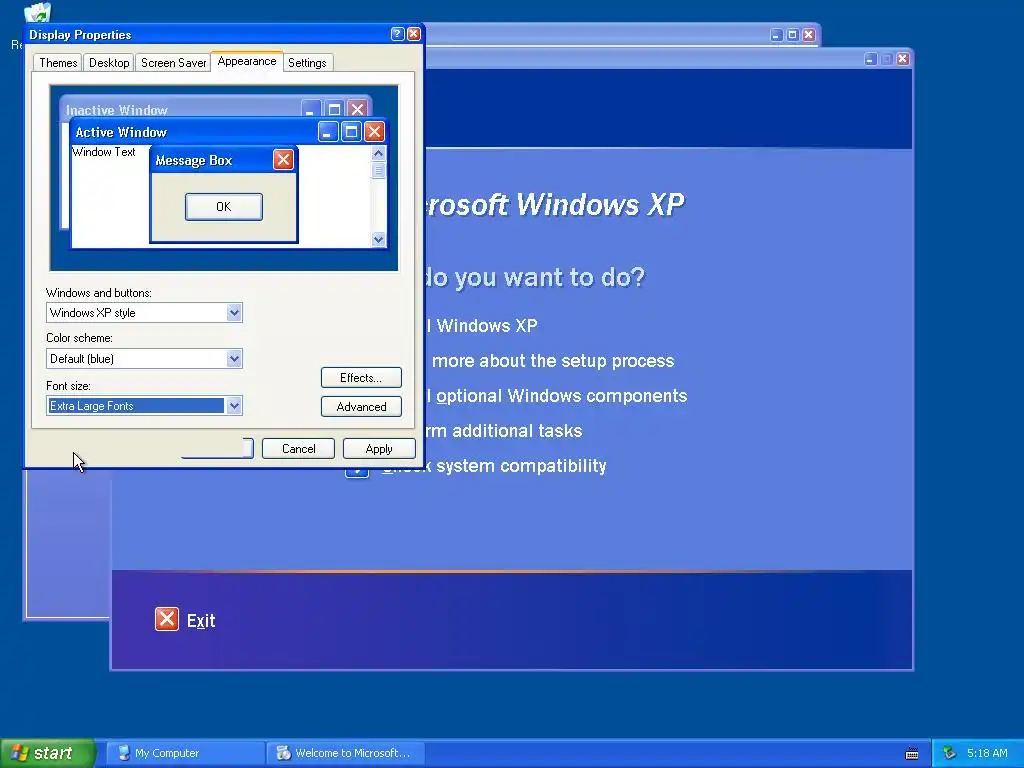
Task: Close the Display Properties dialog
Action: point(414,34)
